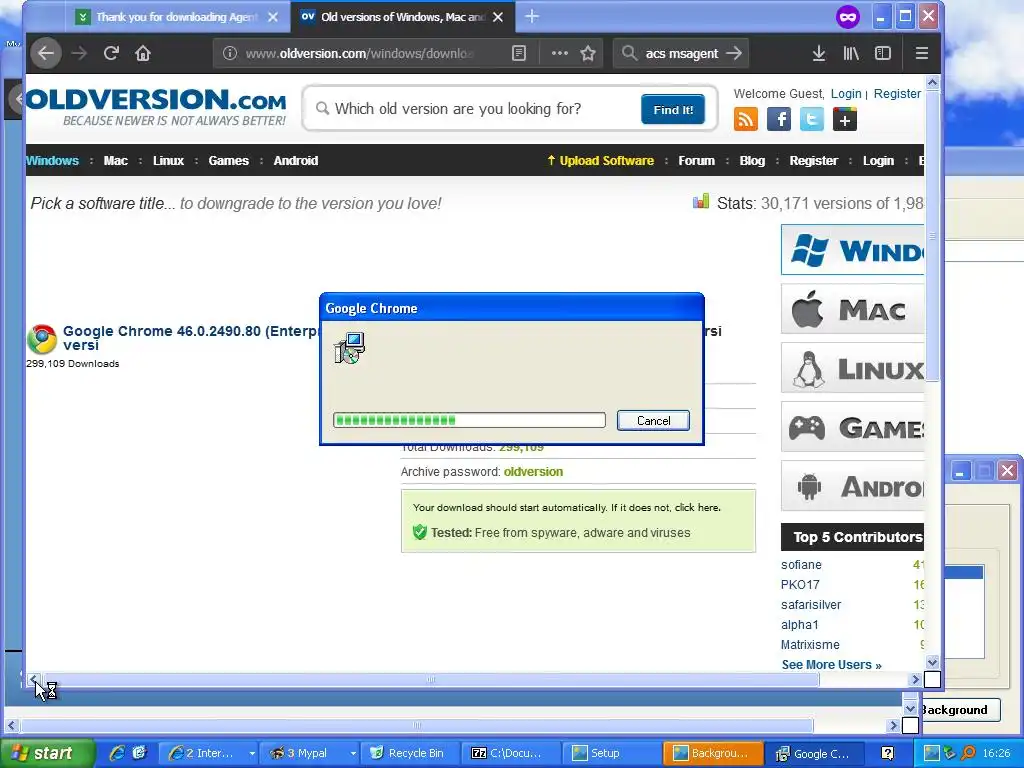The width and height of the screenshot is (1024, 768).
Task: Open a new tab with plus icon
Action: tap(532, 16)
